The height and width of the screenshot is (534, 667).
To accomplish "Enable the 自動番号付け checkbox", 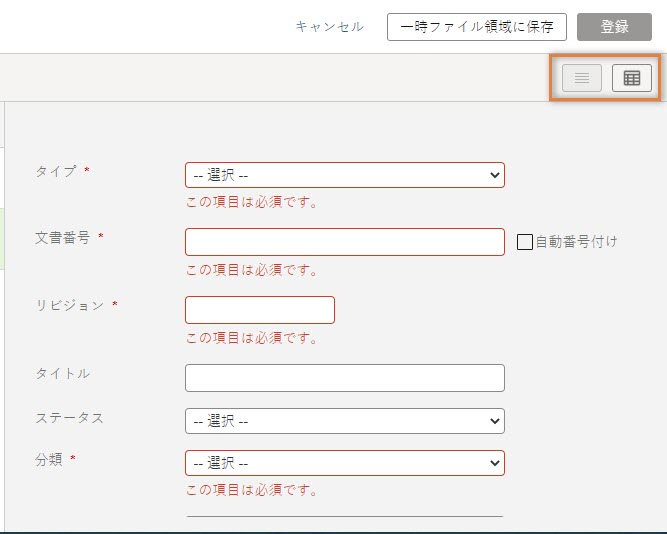I will click(x=525, y=241).
